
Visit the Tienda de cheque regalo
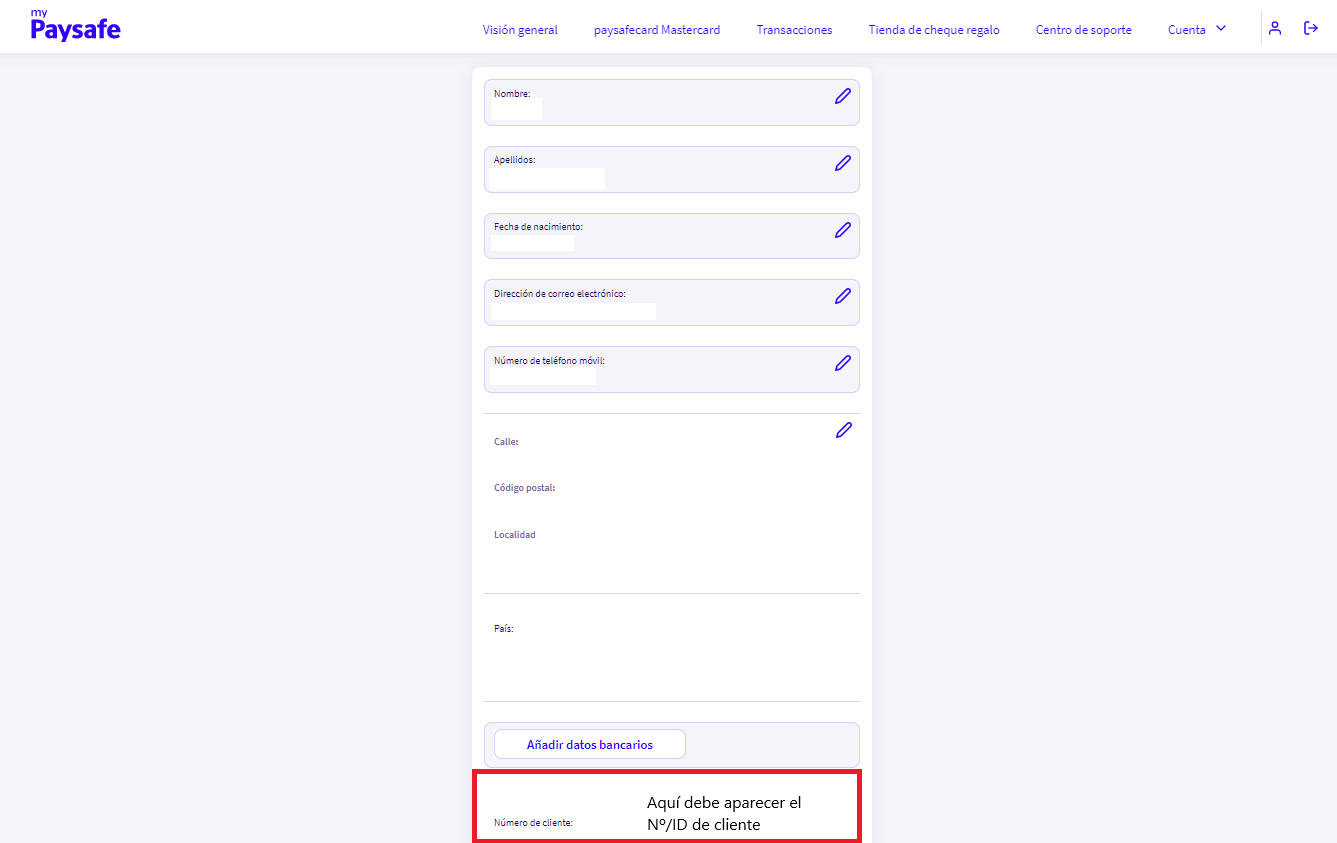[x=933, y=29]
